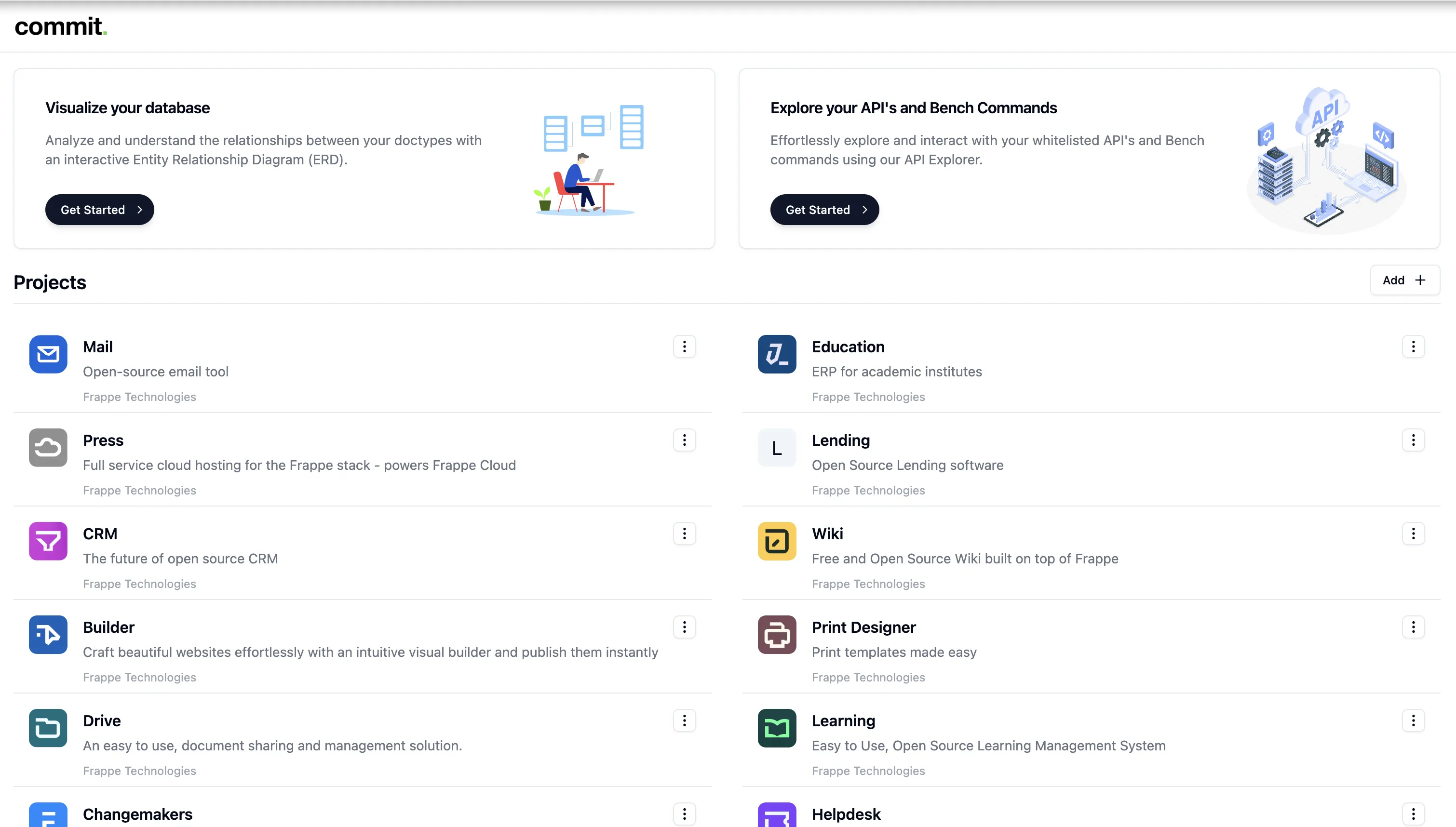Viewport: 1456px width, 827px height.
Task: Click the 'Visualize your database' heading
Action: point(127,108)
